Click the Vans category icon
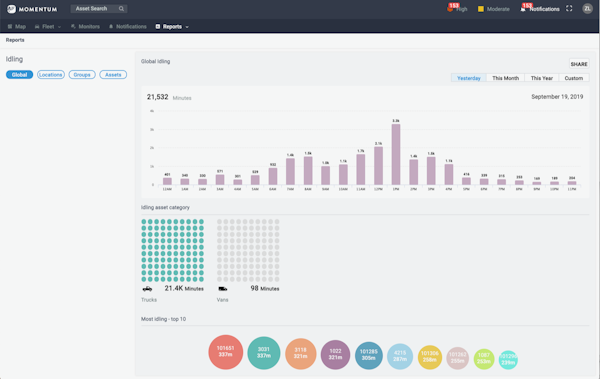The width and height of the screenshot is (600, 379). [x=223, y=289]
